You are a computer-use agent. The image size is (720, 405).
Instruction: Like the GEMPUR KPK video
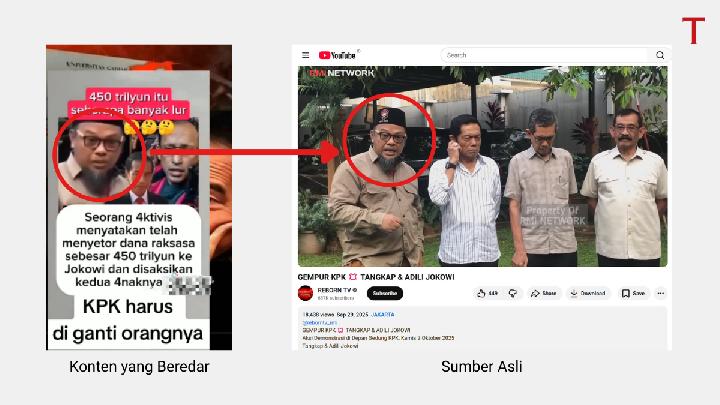[488, 293]
